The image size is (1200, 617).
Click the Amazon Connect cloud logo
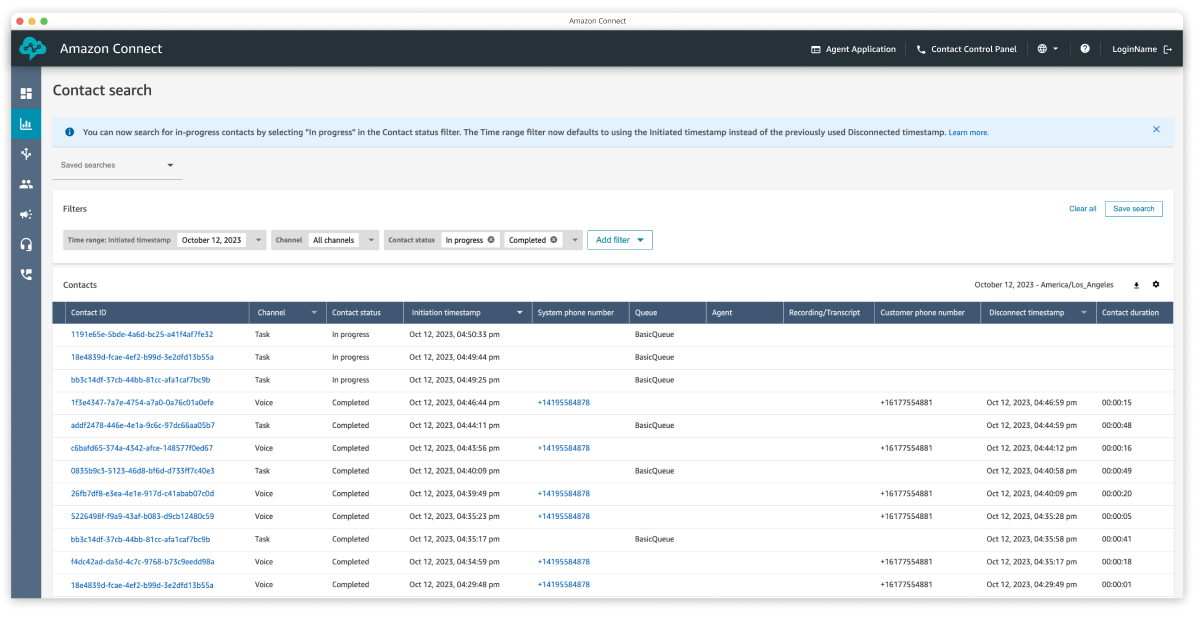coord(33,48)
